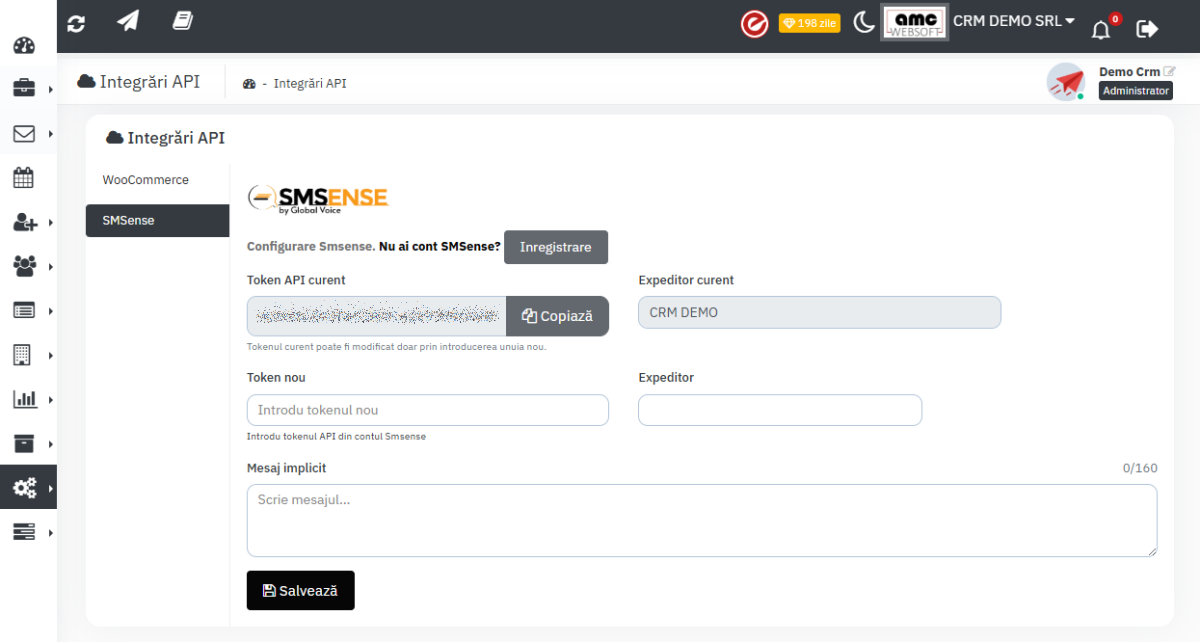Click the edit icon beside Demo Crm
1200x642 pixels.
(x=1169, y=72)
